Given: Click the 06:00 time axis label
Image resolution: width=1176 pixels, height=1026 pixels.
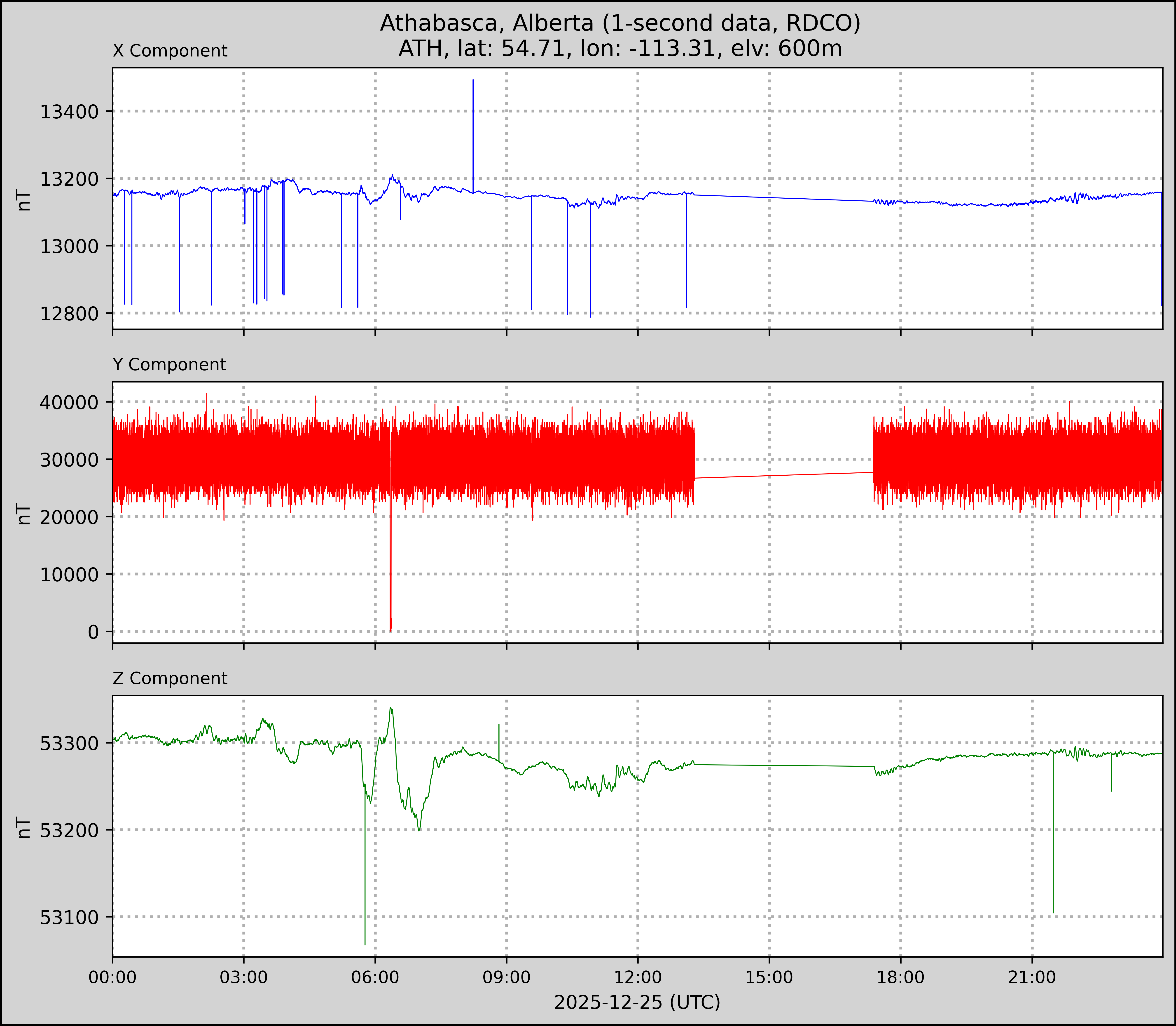Looking at the screenshot, I should (x=375, y=977).
